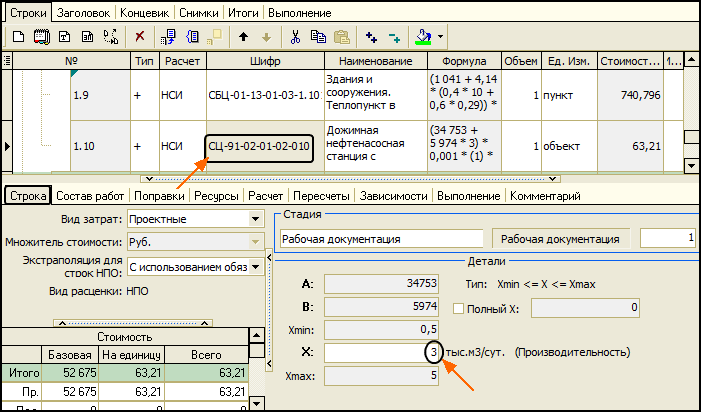Click the blue document with grid icon

169,37
